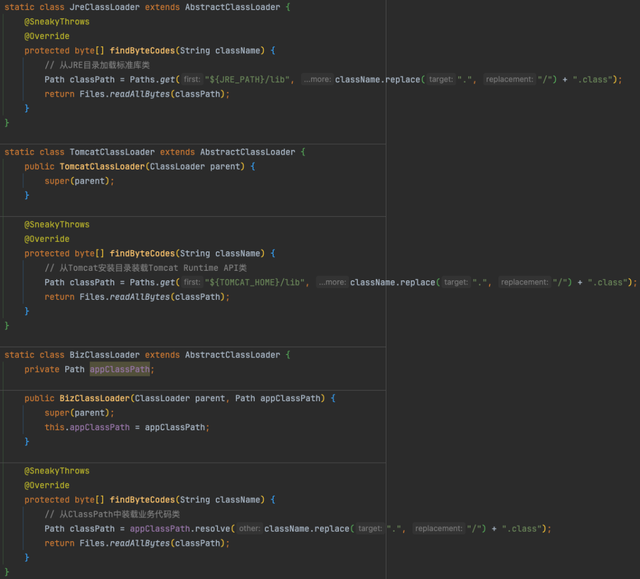Click findByteCodes method name in BizClassLoader
This screenshot has height=579, width=640.
tap(142, 500)
